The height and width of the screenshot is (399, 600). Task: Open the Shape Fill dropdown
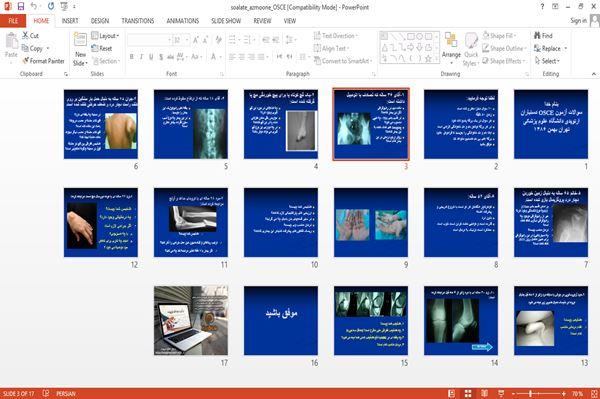[499, 36]
